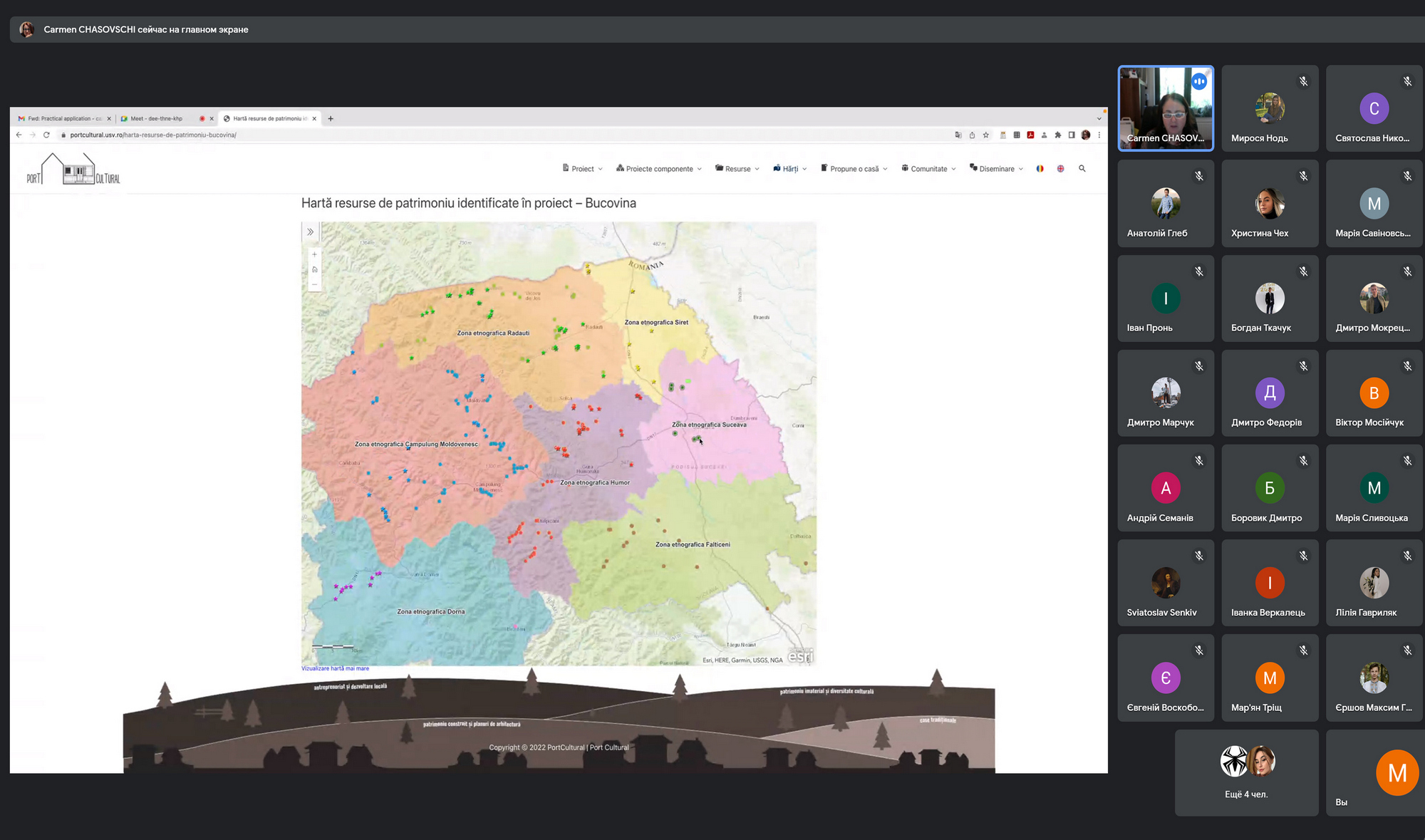Open the 'Ещё 4 чел.' participants tile

pyautogui.click(x=1246, y=772)
